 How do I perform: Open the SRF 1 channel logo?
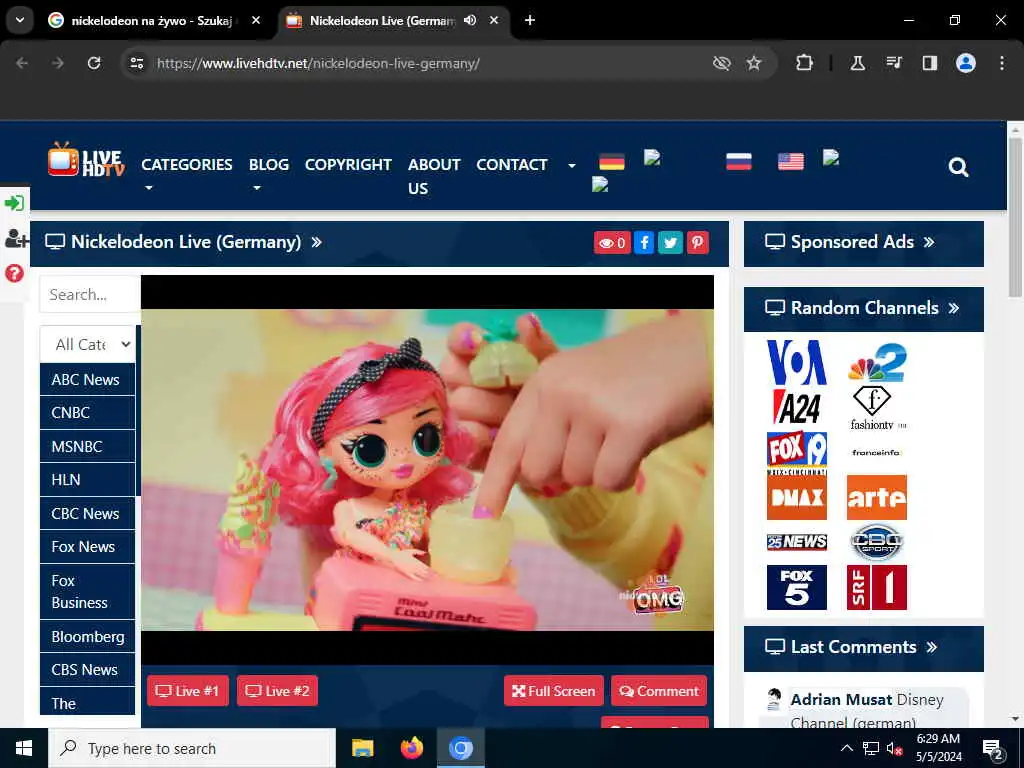(x=877, y=587)
